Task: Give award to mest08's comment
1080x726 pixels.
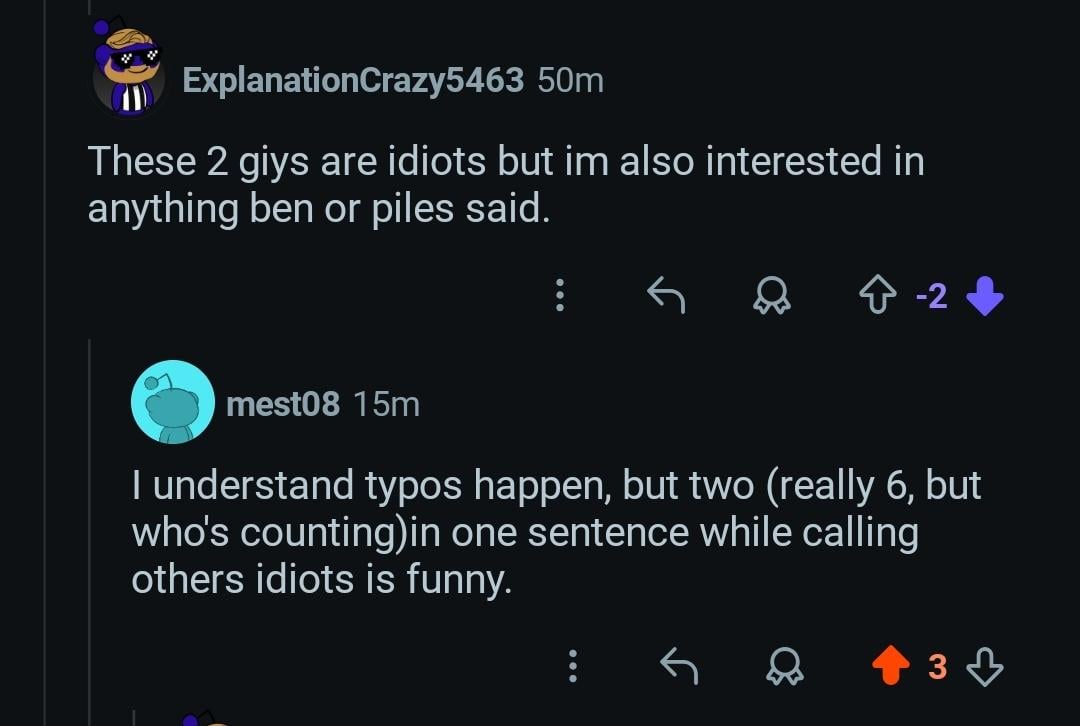Action: coord(784,666)
